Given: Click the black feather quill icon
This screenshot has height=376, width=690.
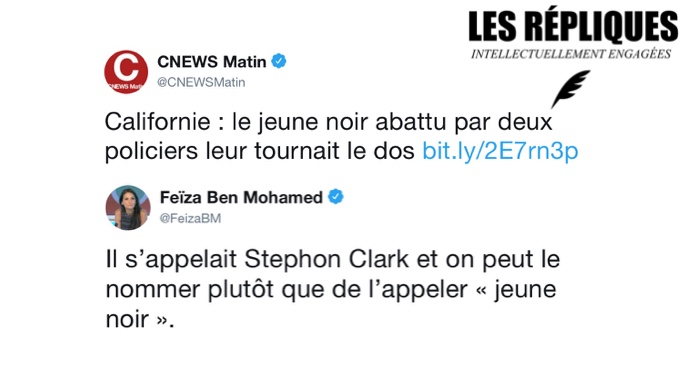Looking at the screenshot, I should click(x=570, y=88).
